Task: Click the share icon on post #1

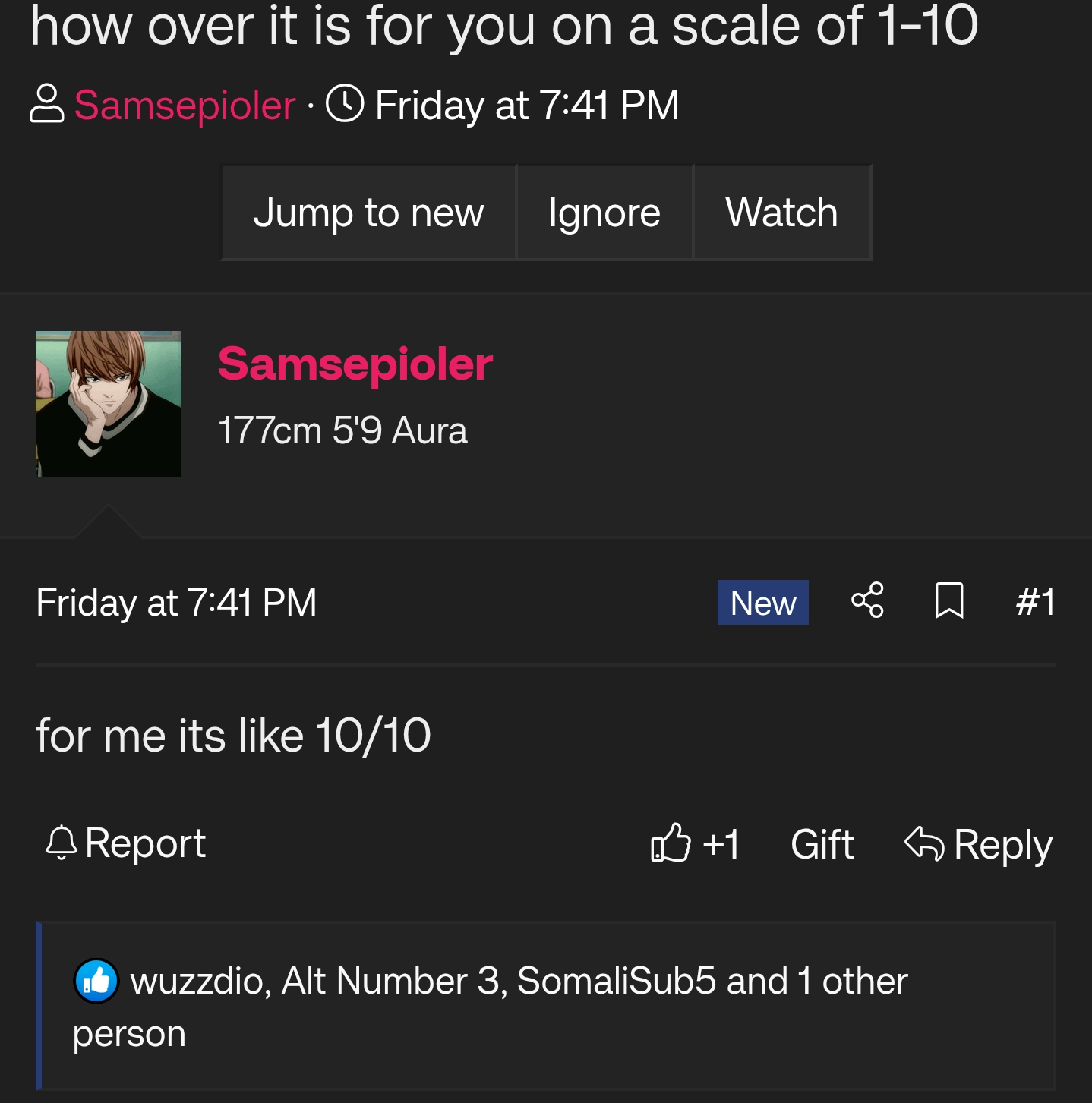Action: pyautogui.click(x=868, y=602)
